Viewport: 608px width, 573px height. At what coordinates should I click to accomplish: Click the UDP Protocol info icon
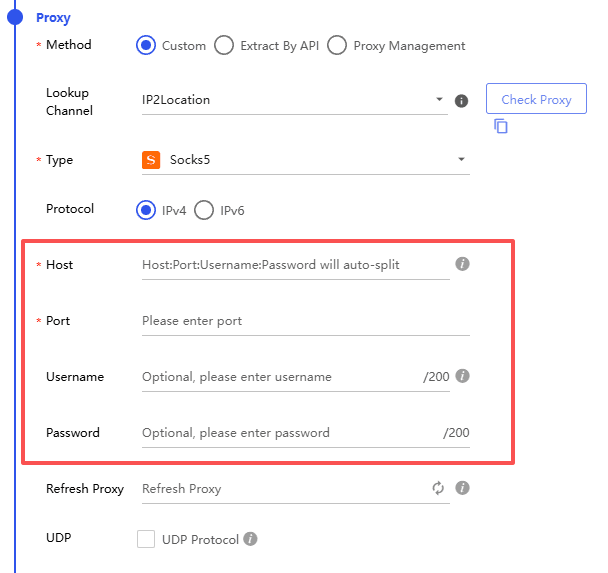tap(251, 540)
